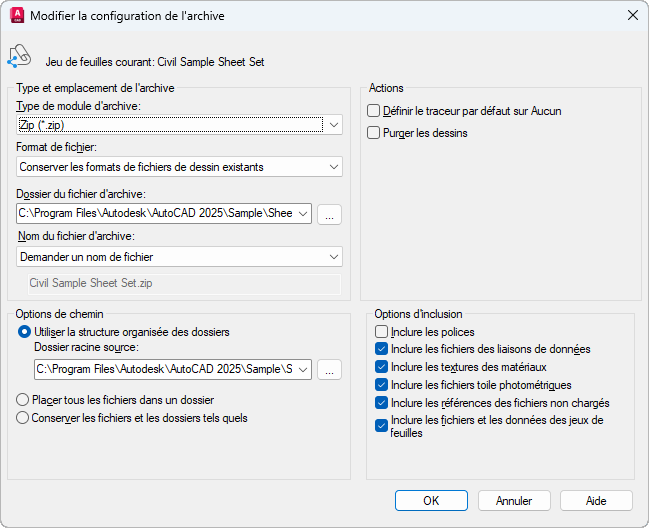Expand the Dossier du fichier d'archive path list
Image resolution: width=649 pixels, height=528 pixels.
click(x=303, y=214)
